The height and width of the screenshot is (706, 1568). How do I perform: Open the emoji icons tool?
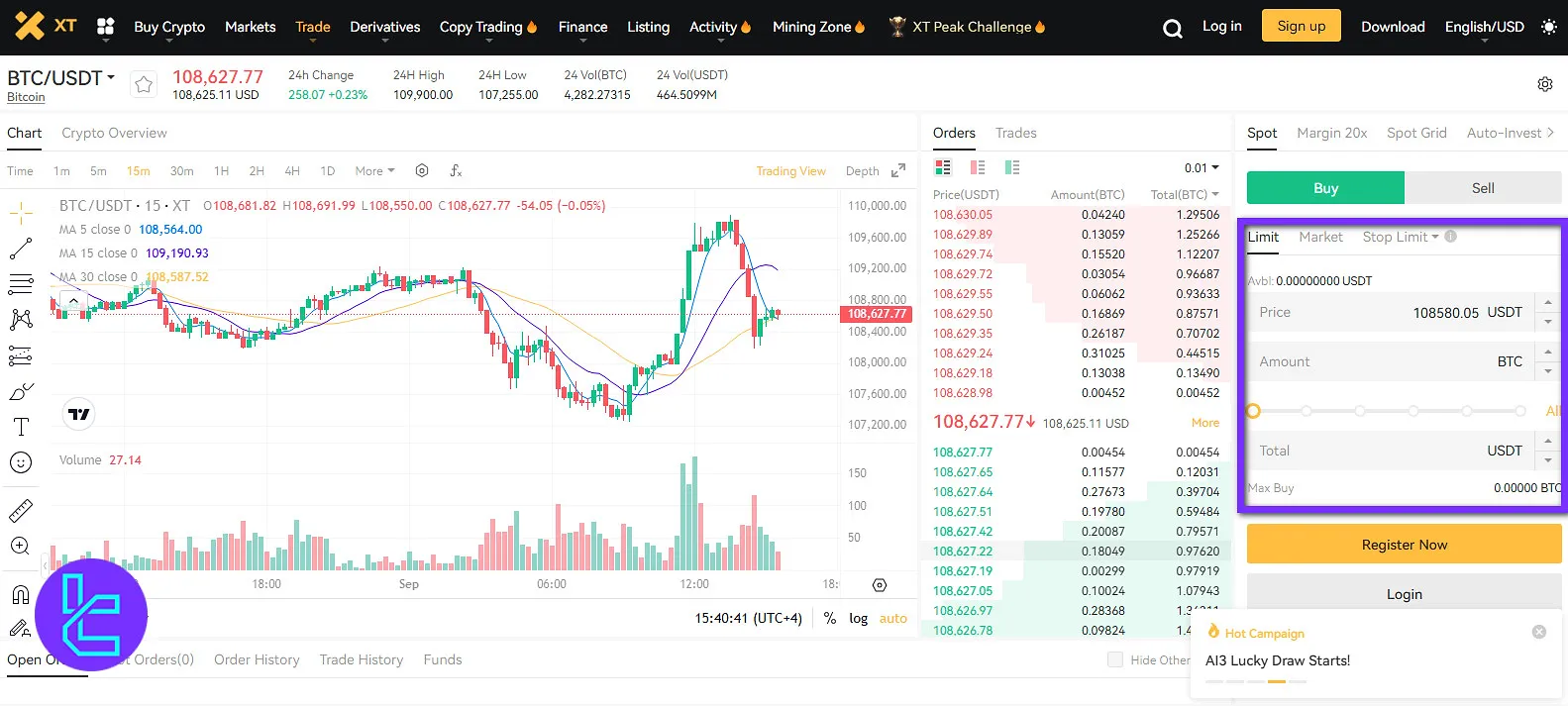coord(21,462)
